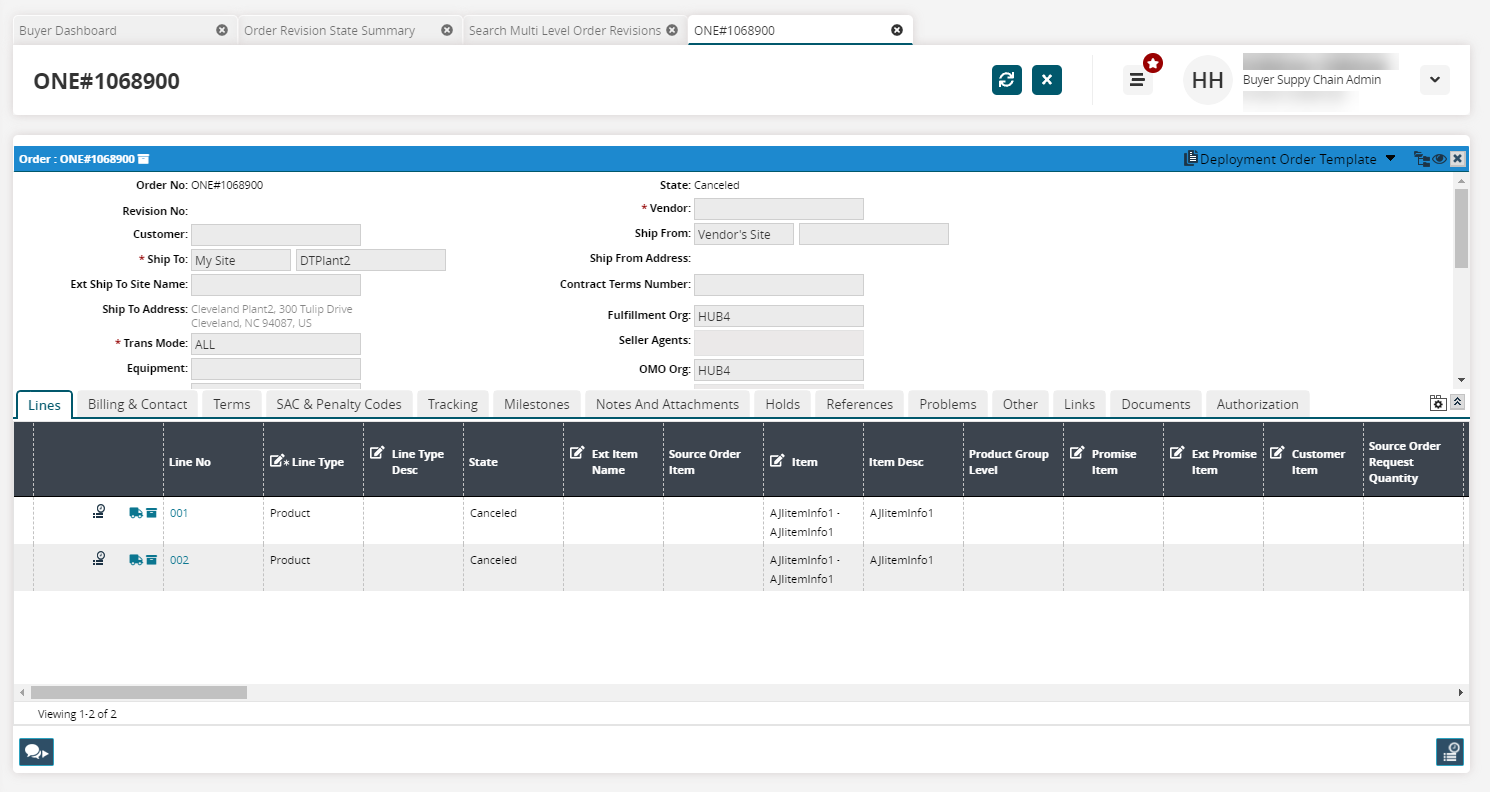The image size is (1490, 792).
Task: Open the favorites menu with star badge
Action: (1137, 80)
